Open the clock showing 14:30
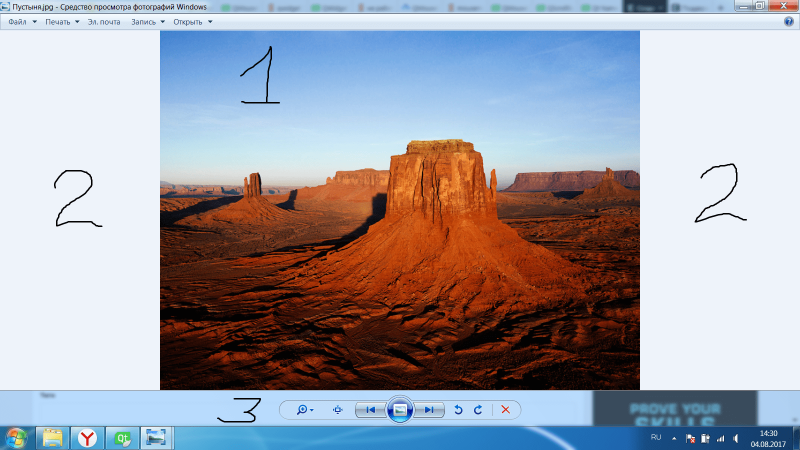Screen dimensions: 800x450 [x=768, y=439]
